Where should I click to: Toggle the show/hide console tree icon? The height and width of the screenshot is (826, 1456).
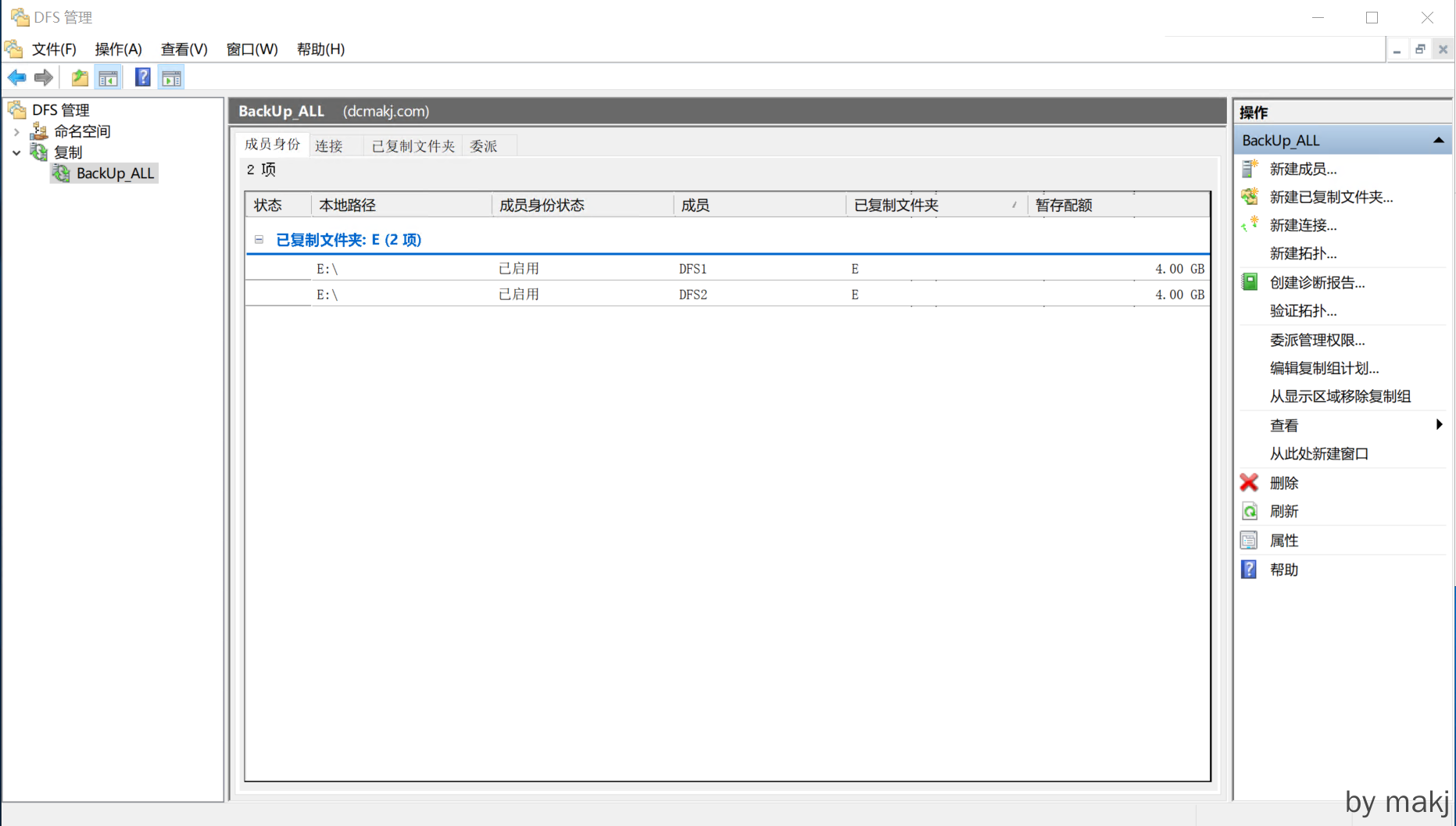click(x=108, y=77)
